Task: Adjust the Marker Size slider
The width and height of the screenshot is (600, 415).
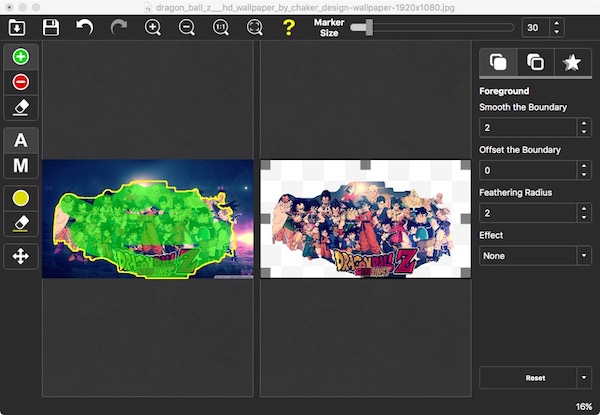Action: click(x=432, y=28)
